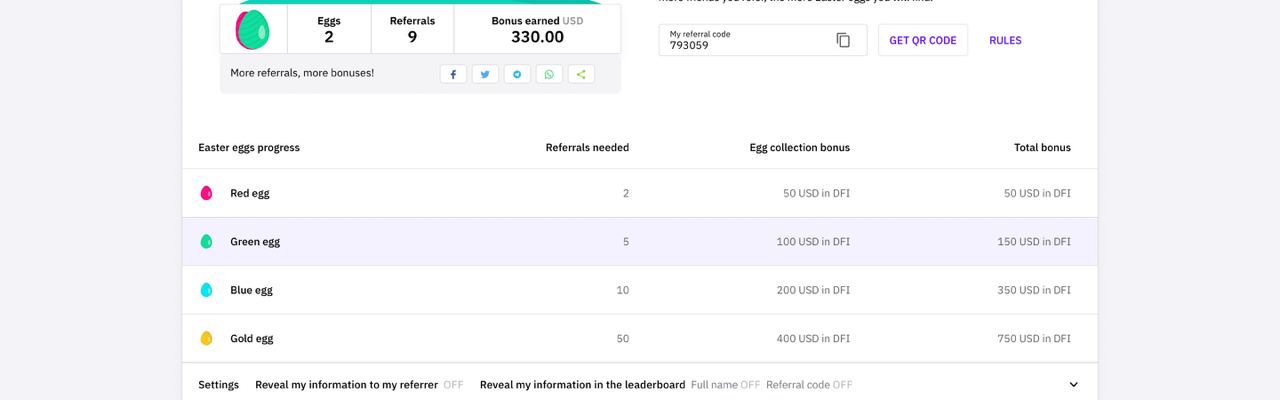Toggle Referral code leaderboard visibility
This screenshot has height=400, width=1280.
[842, 385]
